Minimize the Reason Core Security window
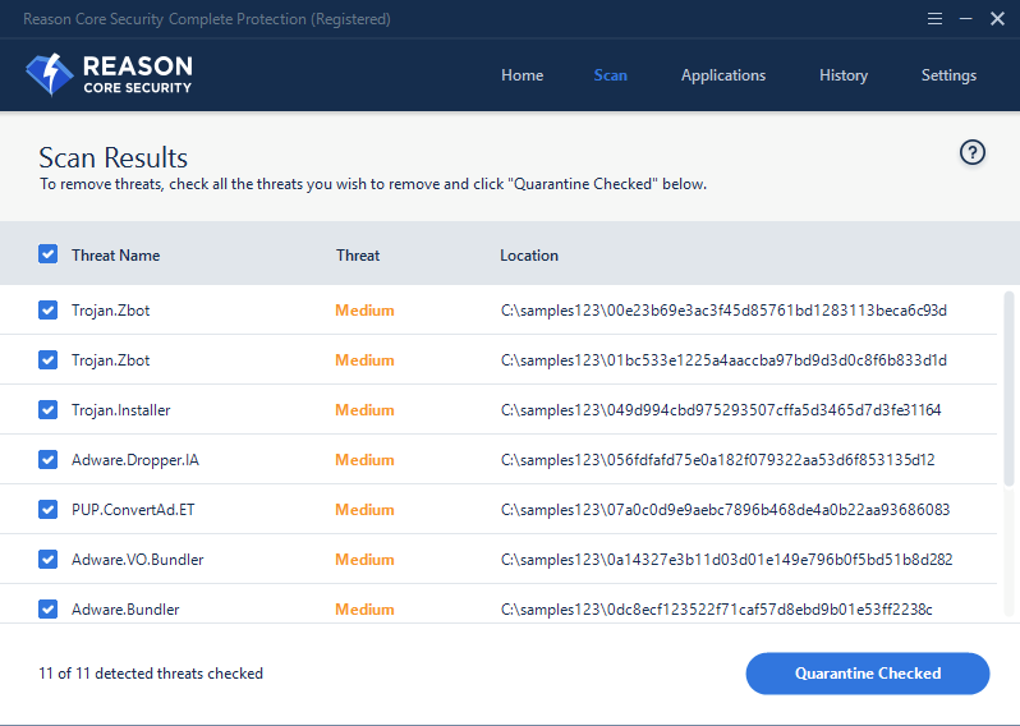 tap(966, 19)
